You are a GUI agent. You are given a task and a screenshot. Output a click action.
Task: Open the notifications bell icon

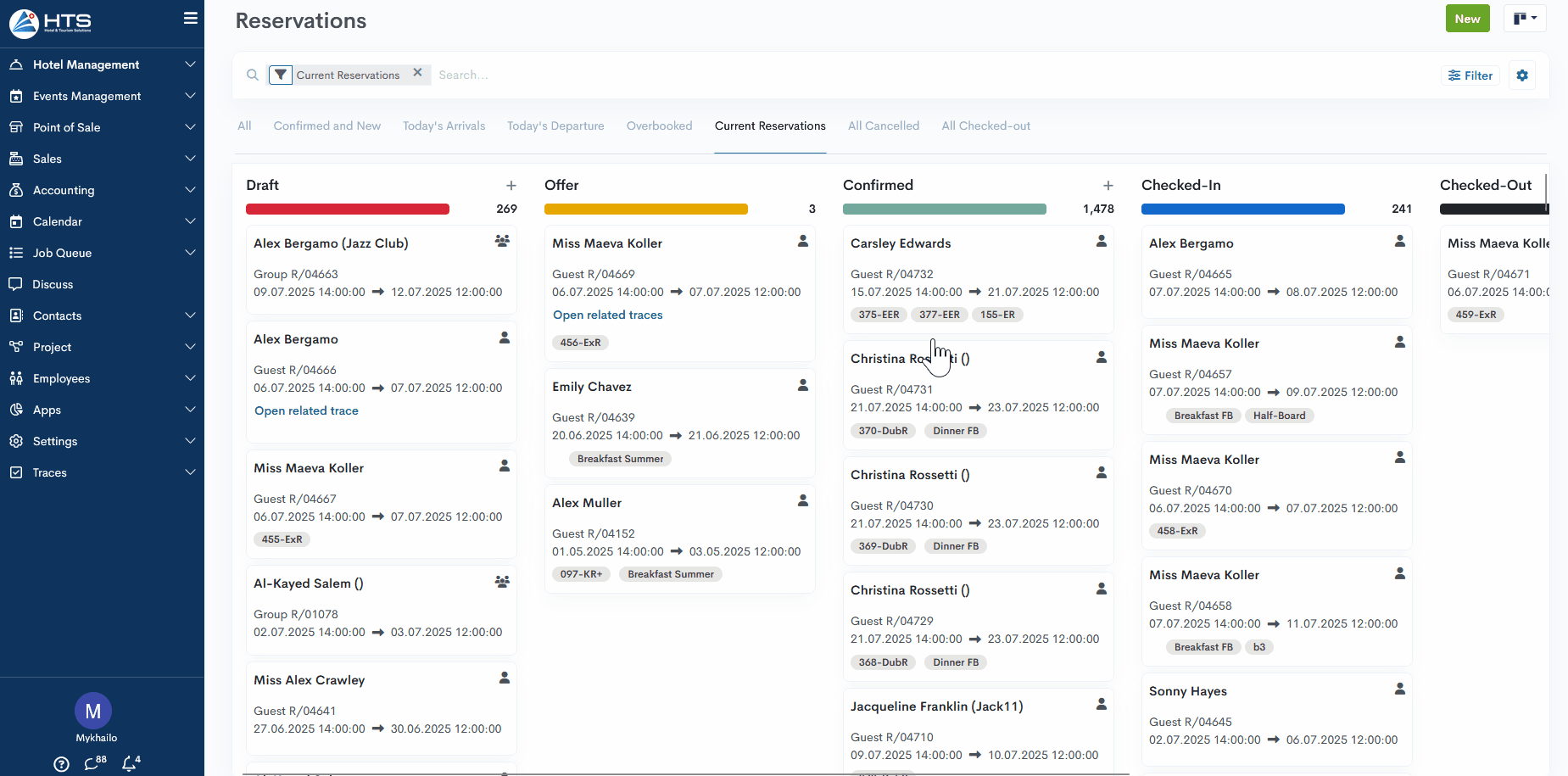130,763
